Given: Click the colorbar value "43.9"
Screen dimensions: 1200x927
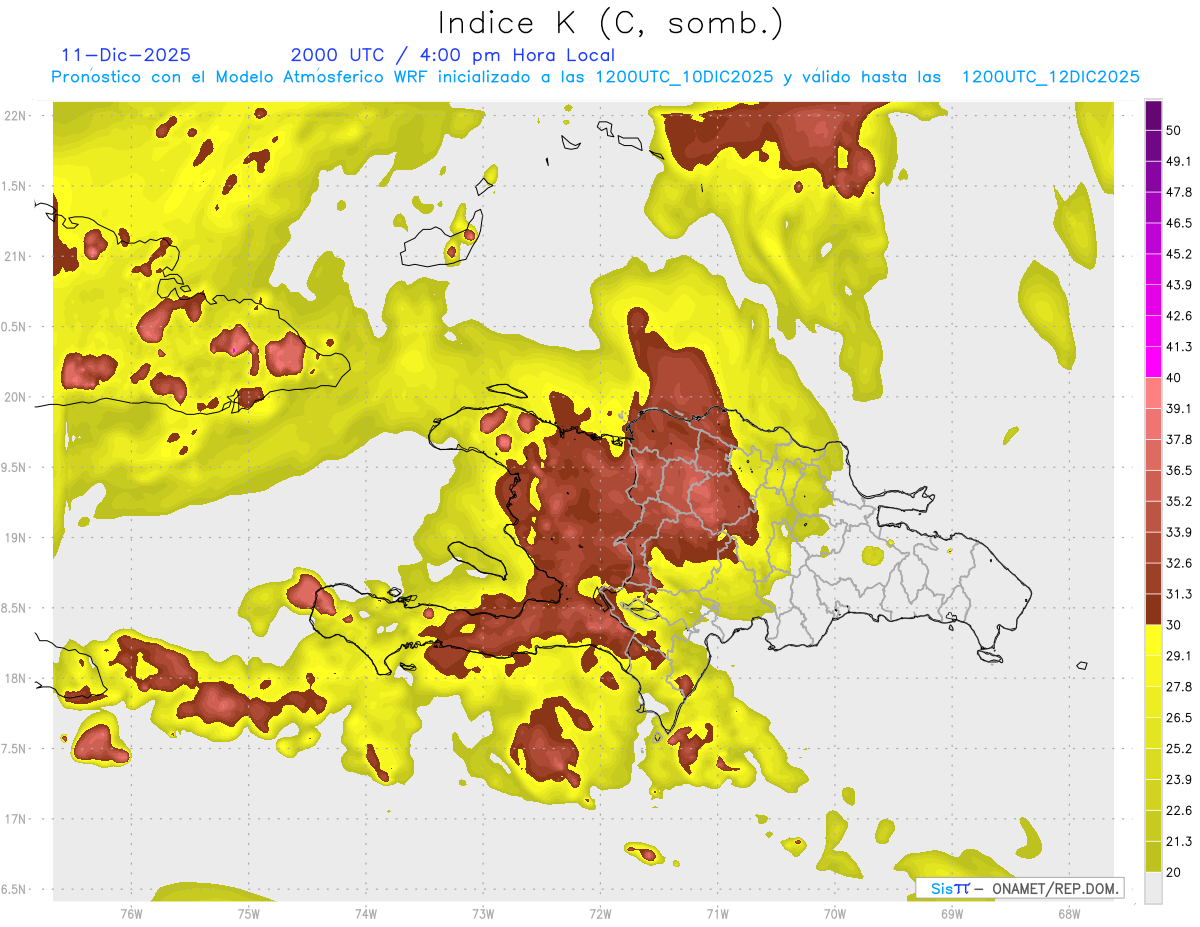Looking at the screenshot, I should [1179, 286].
